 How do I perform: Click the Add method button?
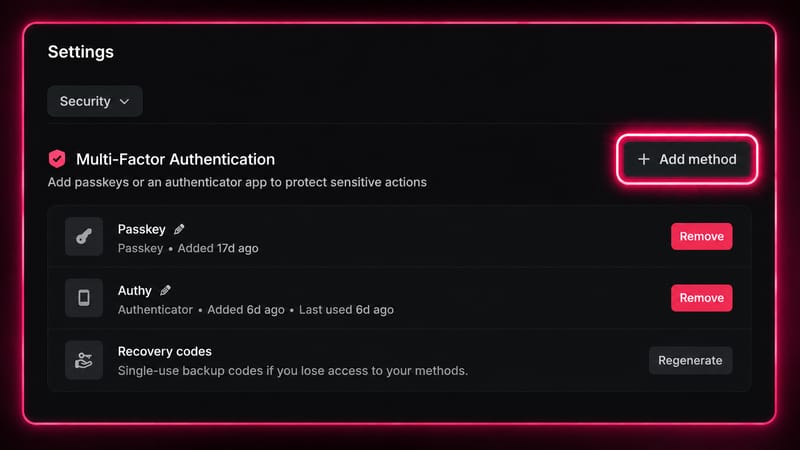coord(687,159)
